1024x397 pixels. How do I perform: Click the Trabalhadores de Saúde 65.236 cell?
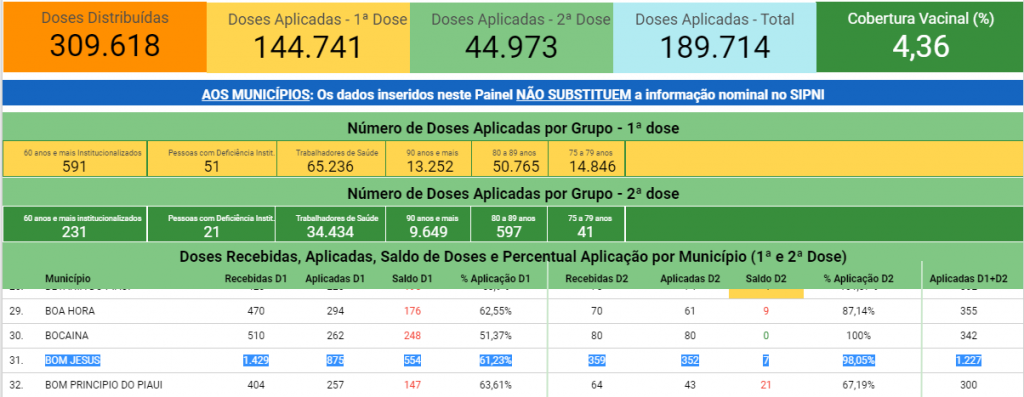click(331, 159)
